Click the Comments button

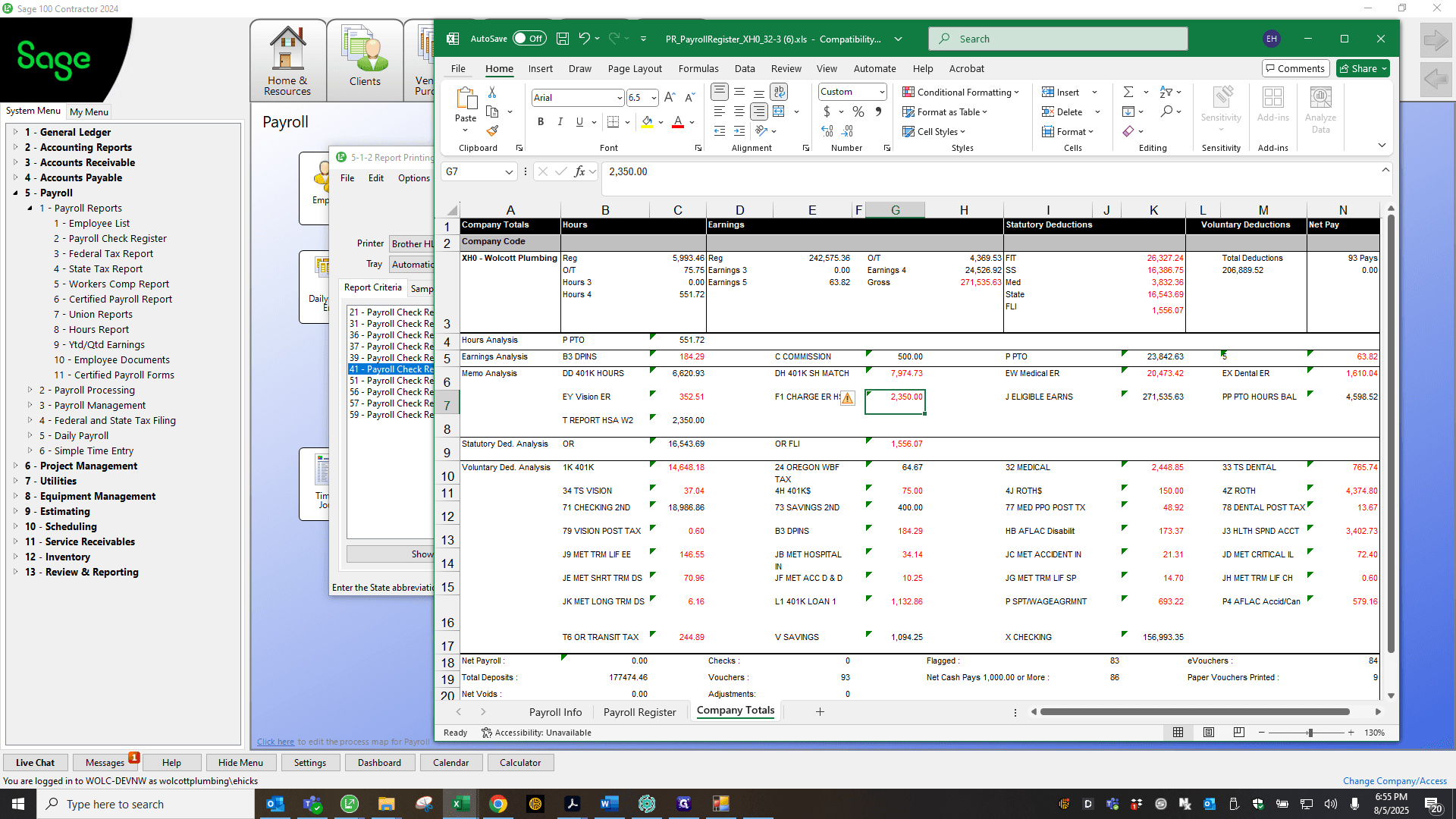[1295, 68]
